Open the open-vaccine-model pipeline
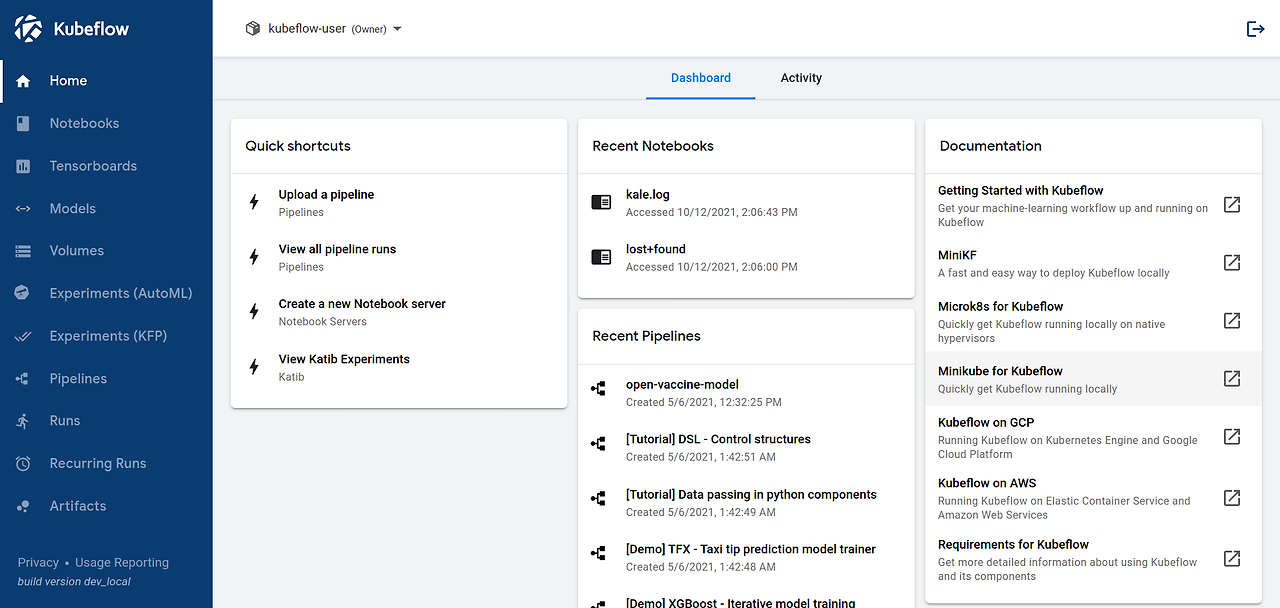The height and width of the screenshot is (608, 1280). tap(746, 392)
